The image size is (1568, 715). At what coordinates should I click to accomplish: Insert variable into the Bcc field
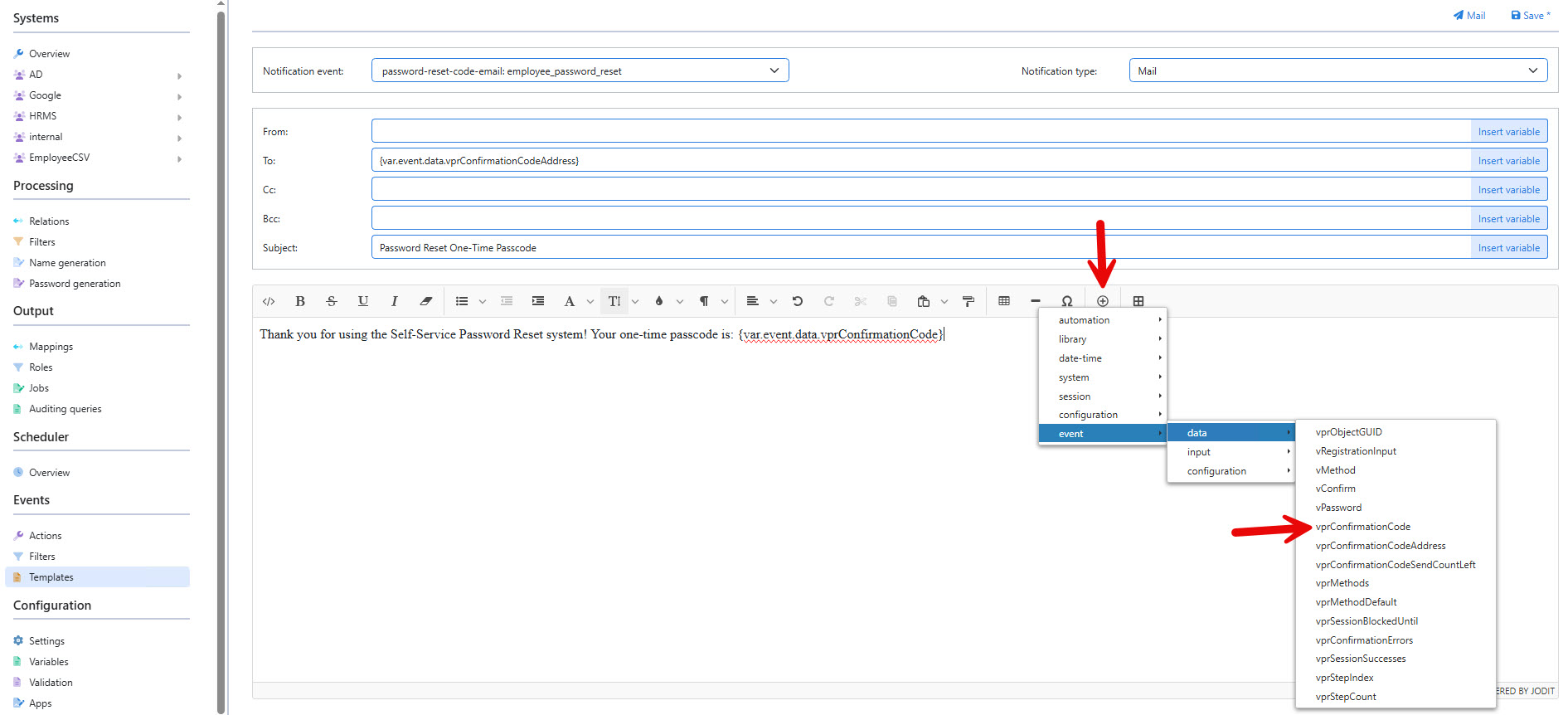click(x=1508, y=219)
